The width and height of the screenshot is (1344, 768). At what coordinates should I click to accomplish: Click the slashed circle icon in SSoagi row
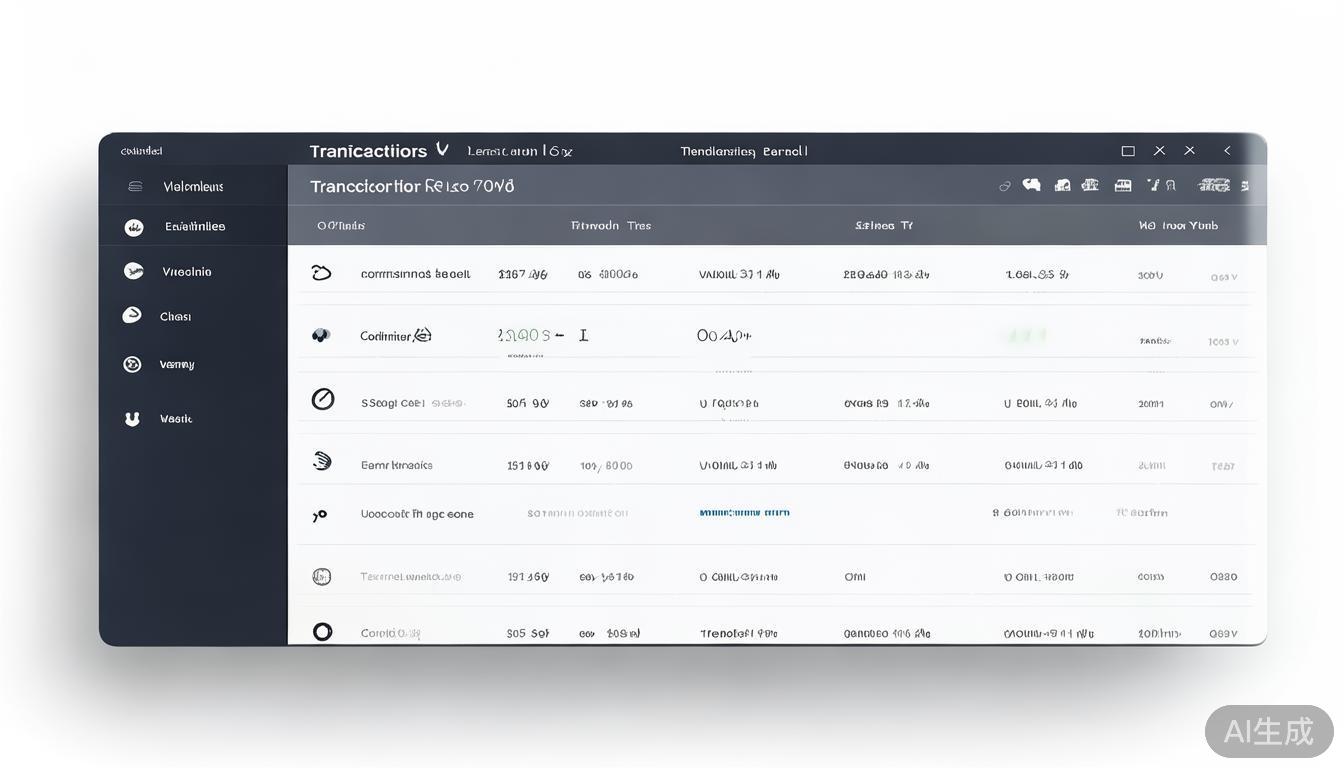[x=322, y=400]
